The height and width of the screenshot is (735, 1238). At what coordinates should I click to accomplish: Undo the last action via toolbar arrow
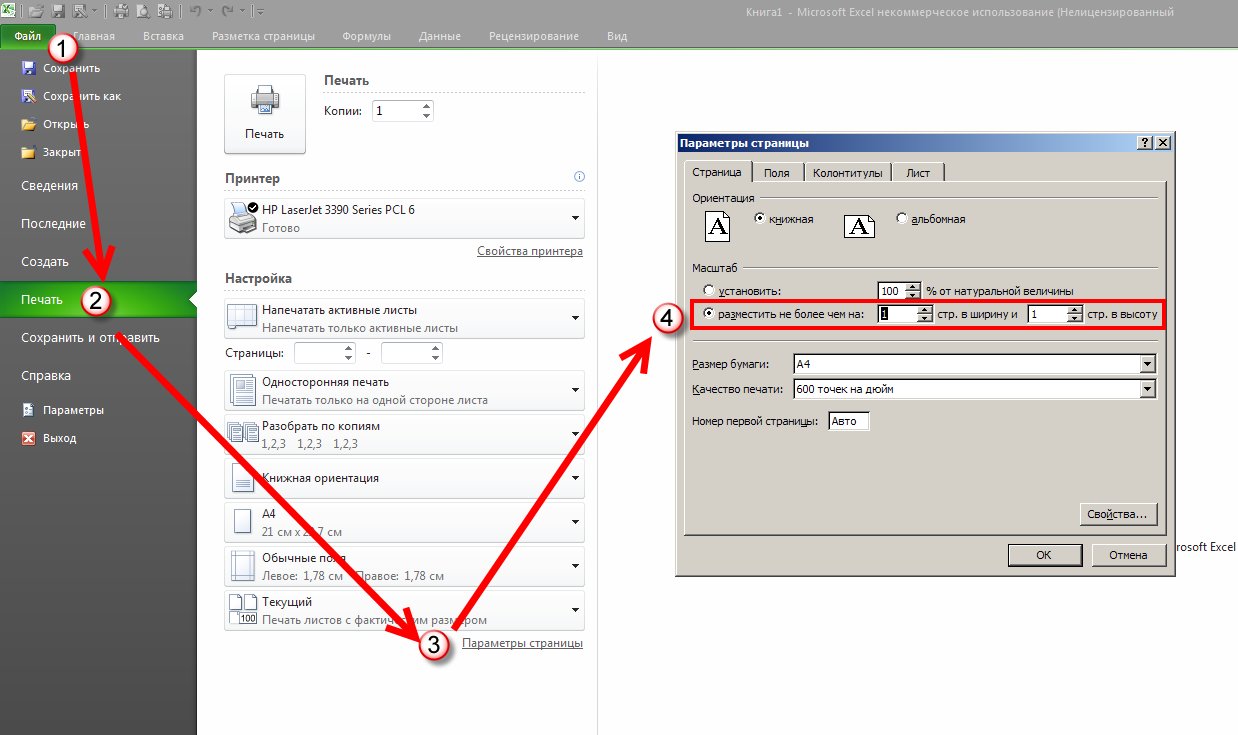[x=195, y=12]
